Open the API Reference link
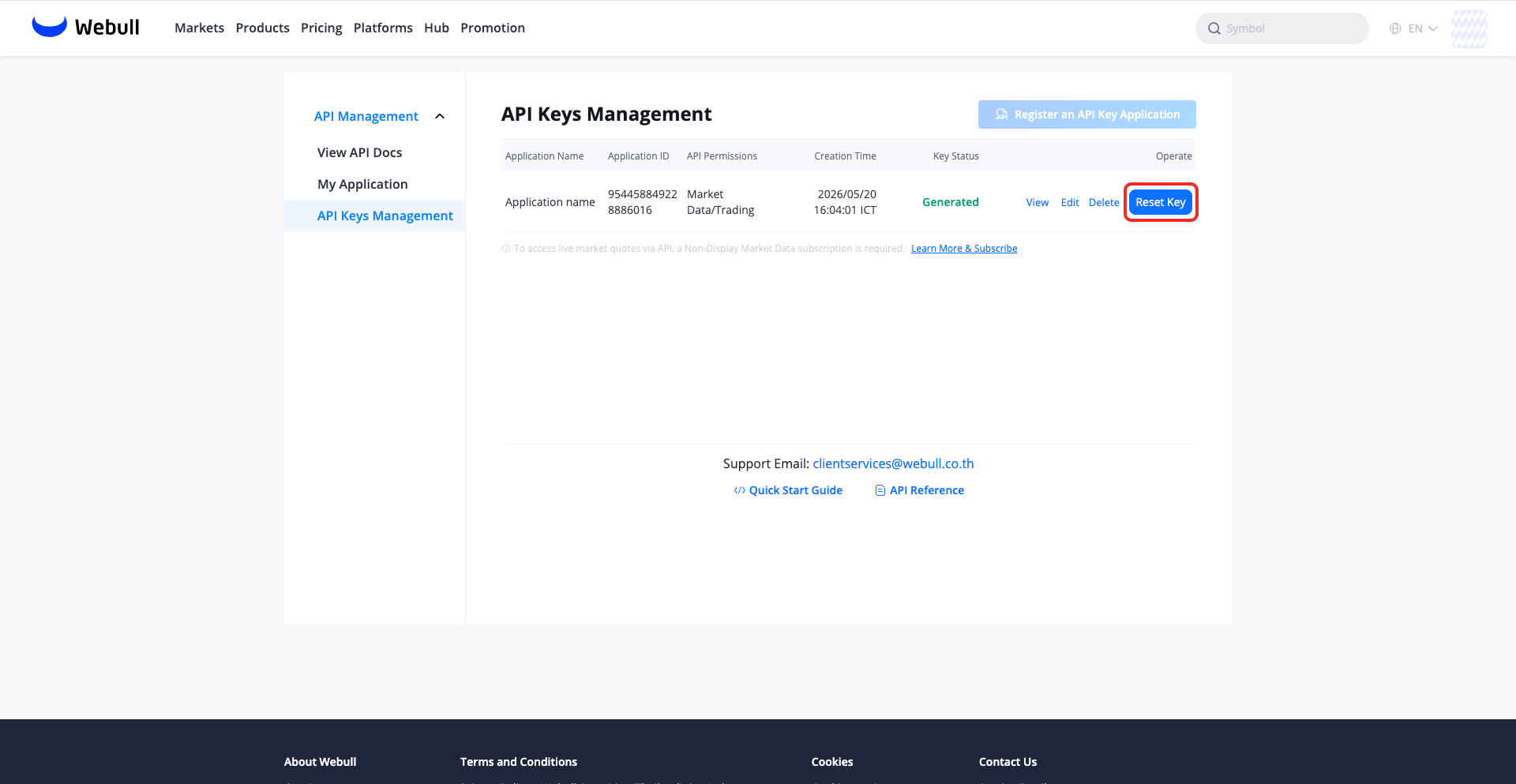 coord(927,490)
